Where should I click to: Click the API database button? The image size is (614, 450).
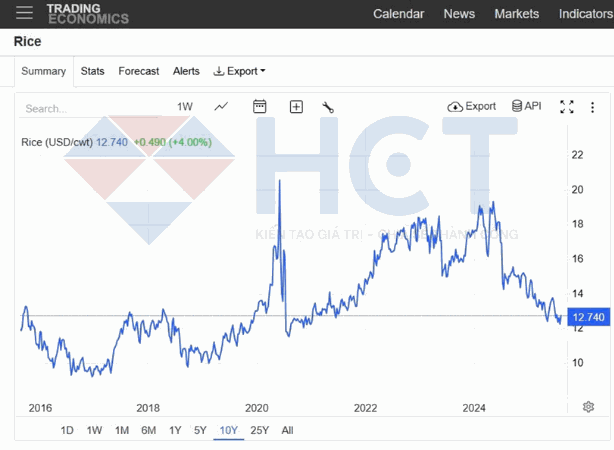tap(526, 106)
